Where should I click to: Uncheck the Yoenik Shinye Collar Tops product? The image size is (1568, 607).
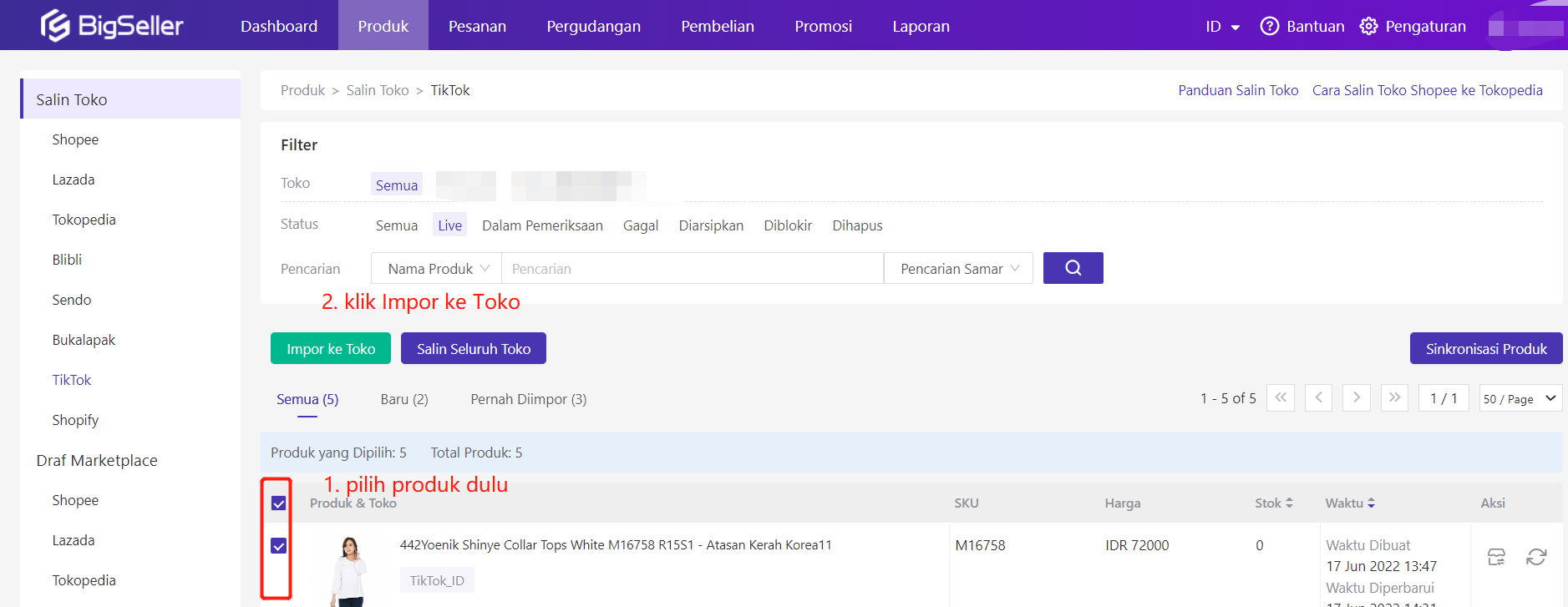(x=279, y=546)
